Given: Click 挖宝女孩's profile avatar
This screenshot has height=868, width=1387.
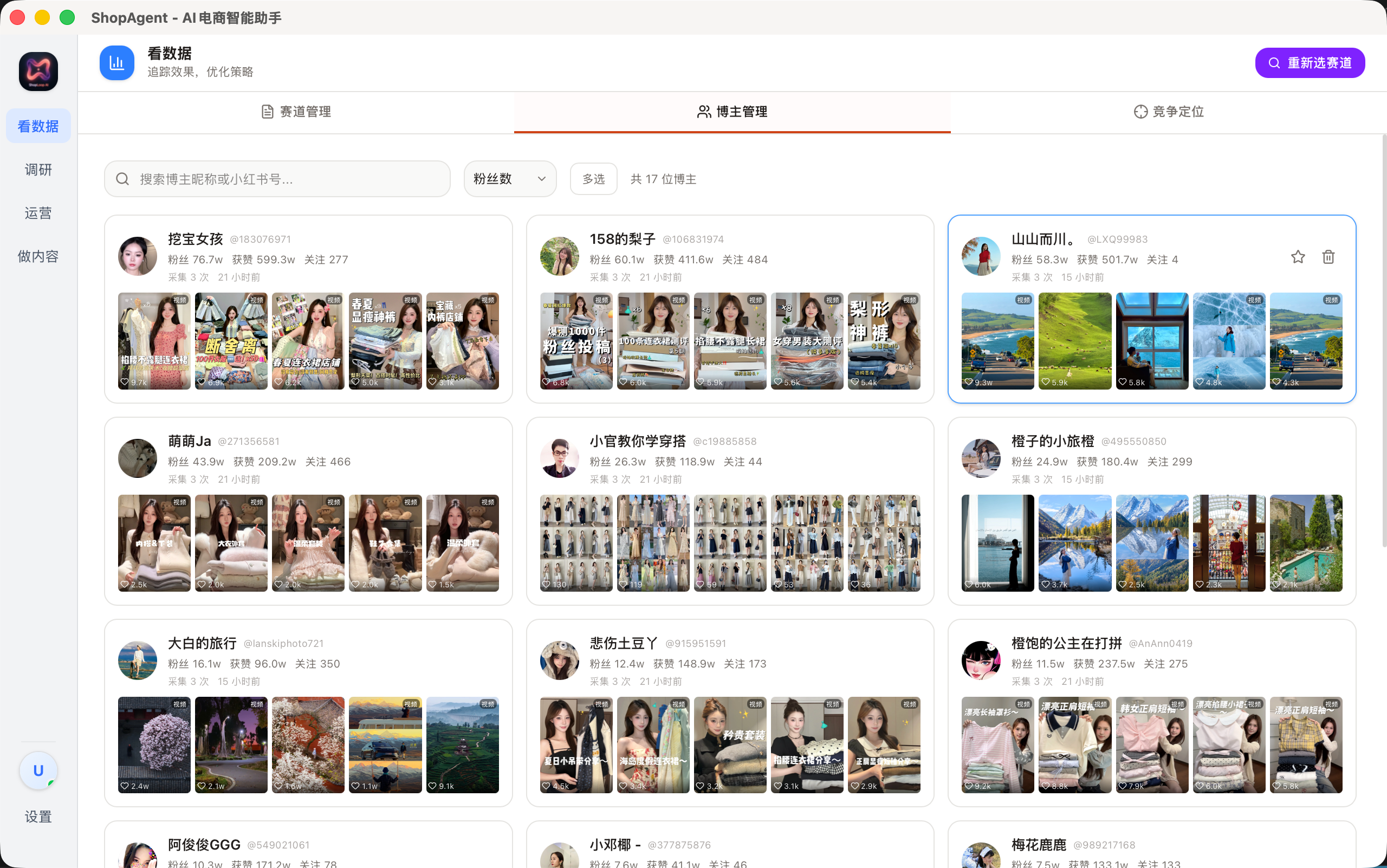Looking at the screenshot, I should (x=137, y=256).
